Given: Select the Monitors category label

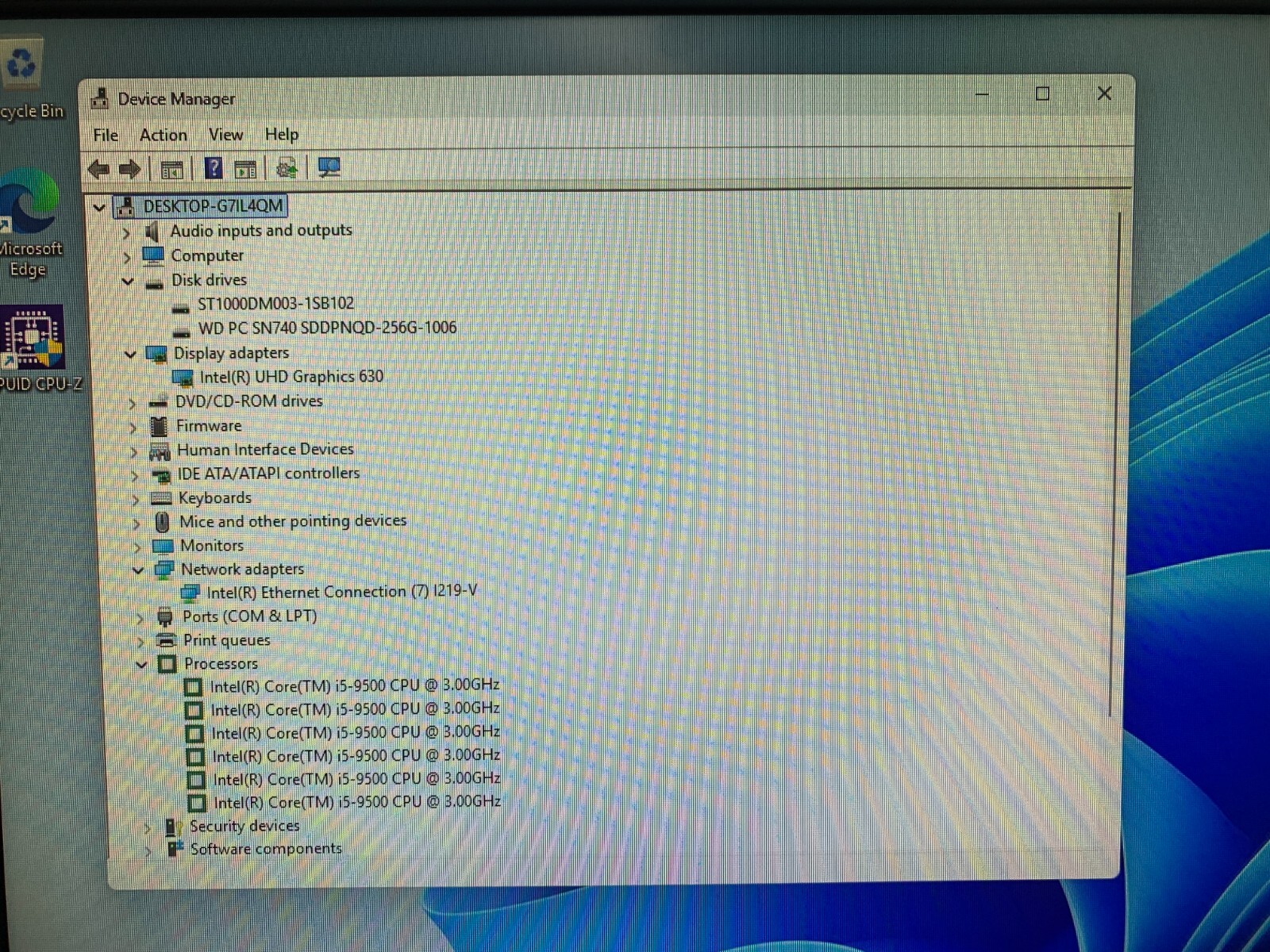Looking at the screenshot, I should [212, 546].
